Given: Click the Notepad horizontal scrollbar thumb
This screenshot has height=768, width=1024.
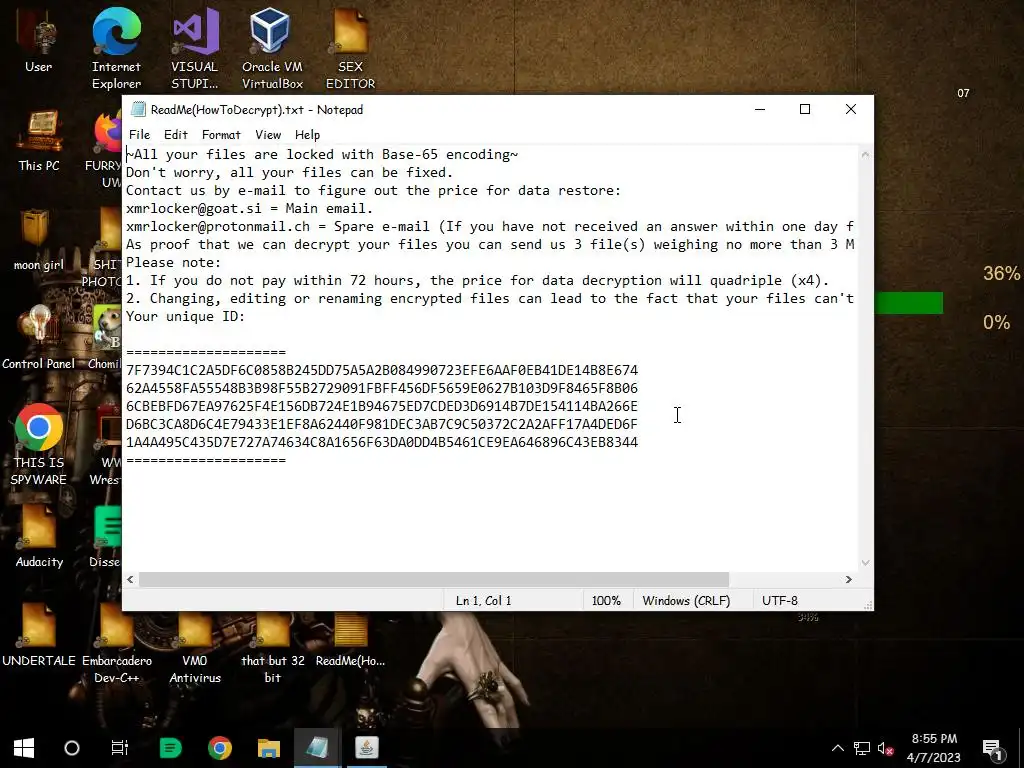Looking at the screenshot, I should 434,579.
